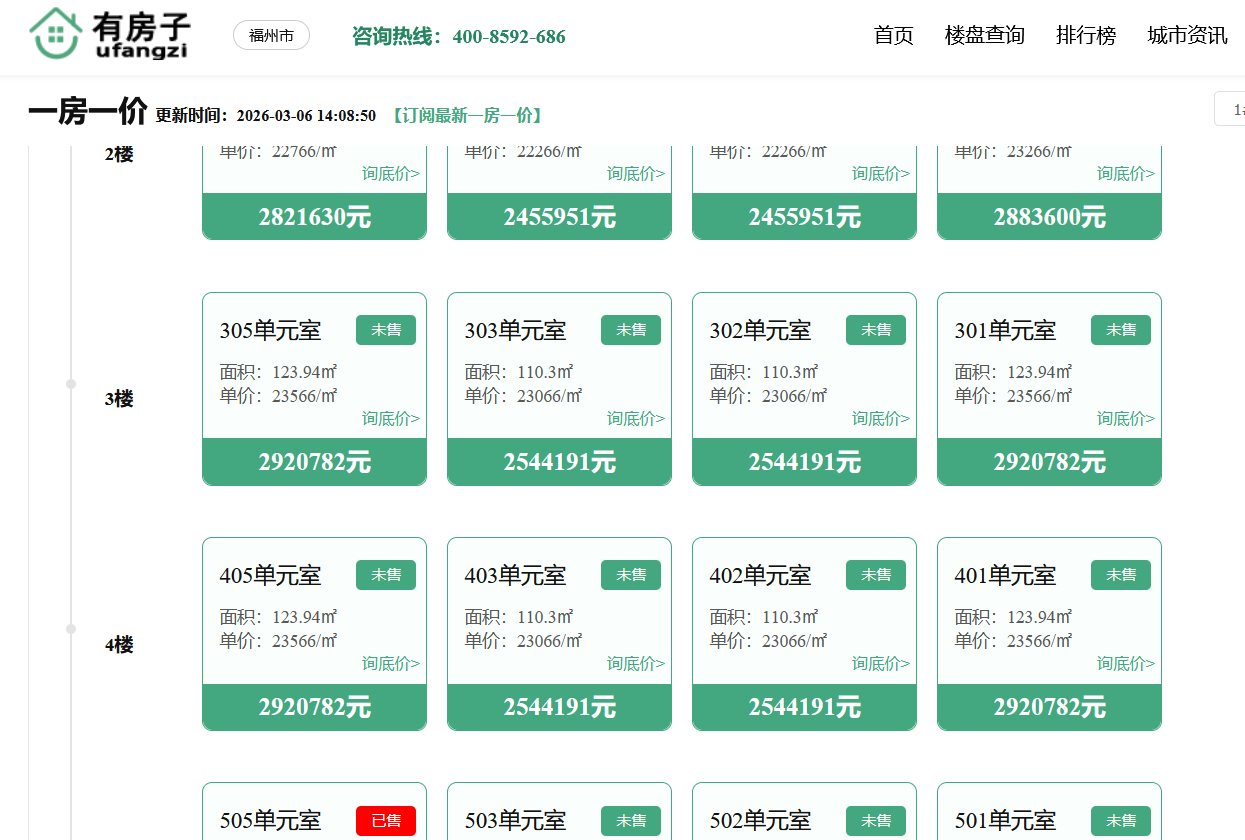Image resolution: width=1245 pixels, height=840 pixels.
Task: Select the 3楼 timeline floor marker
Action: pyautogui.click(x=118, y=399)
